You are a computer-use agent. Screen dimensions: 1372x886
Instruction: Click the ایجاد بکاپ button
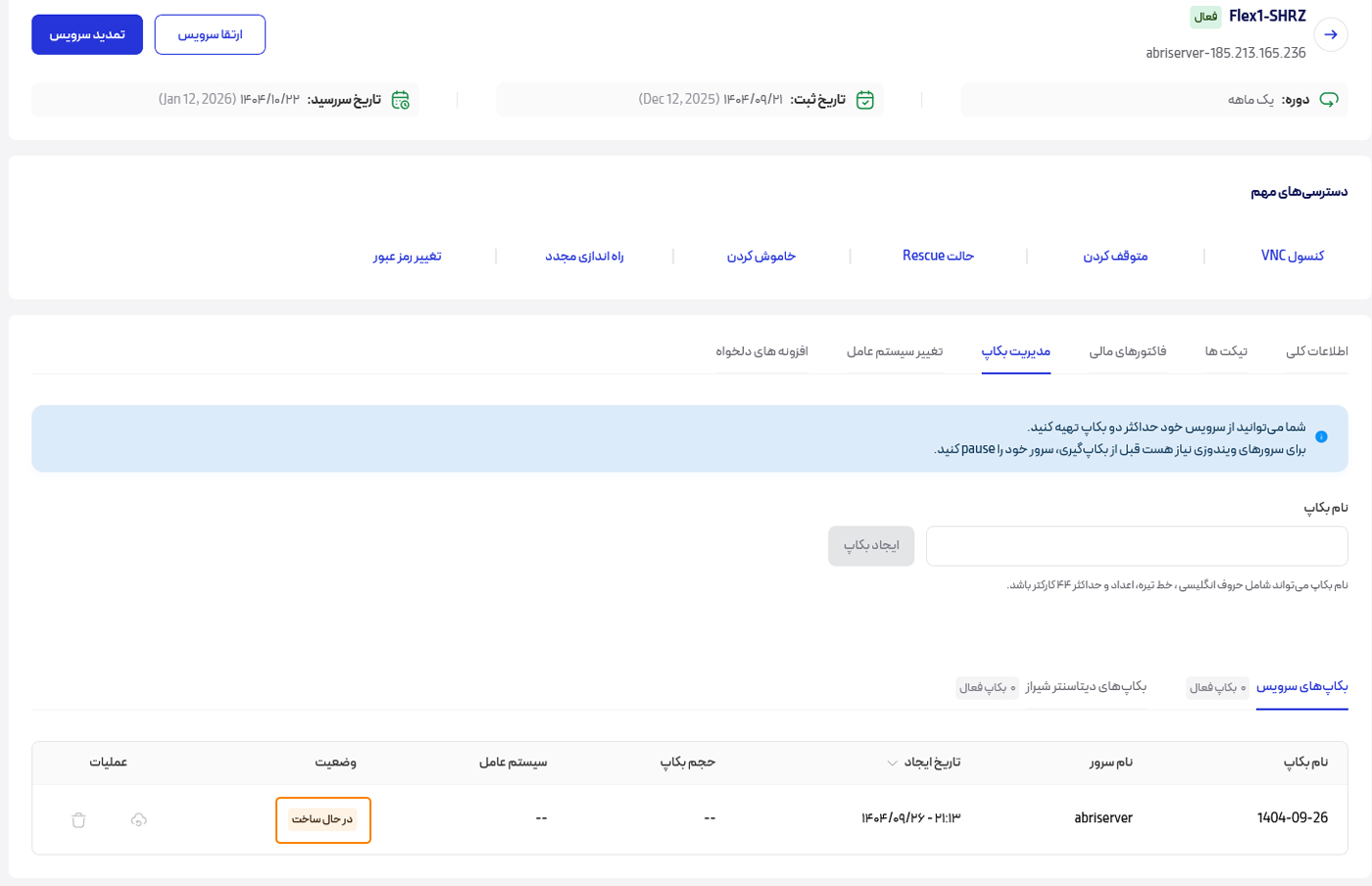point(870,546)
